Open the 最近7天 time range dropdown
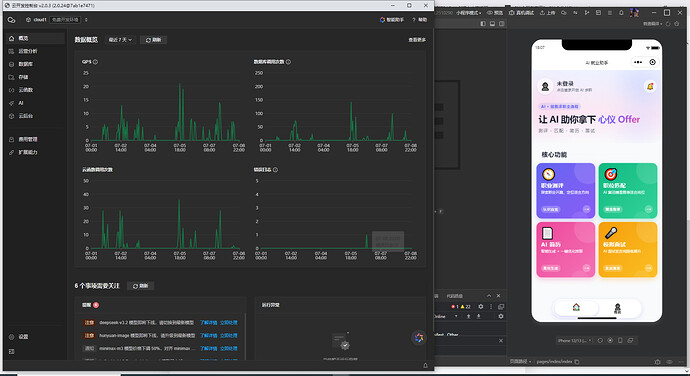 tap(120, 40)
